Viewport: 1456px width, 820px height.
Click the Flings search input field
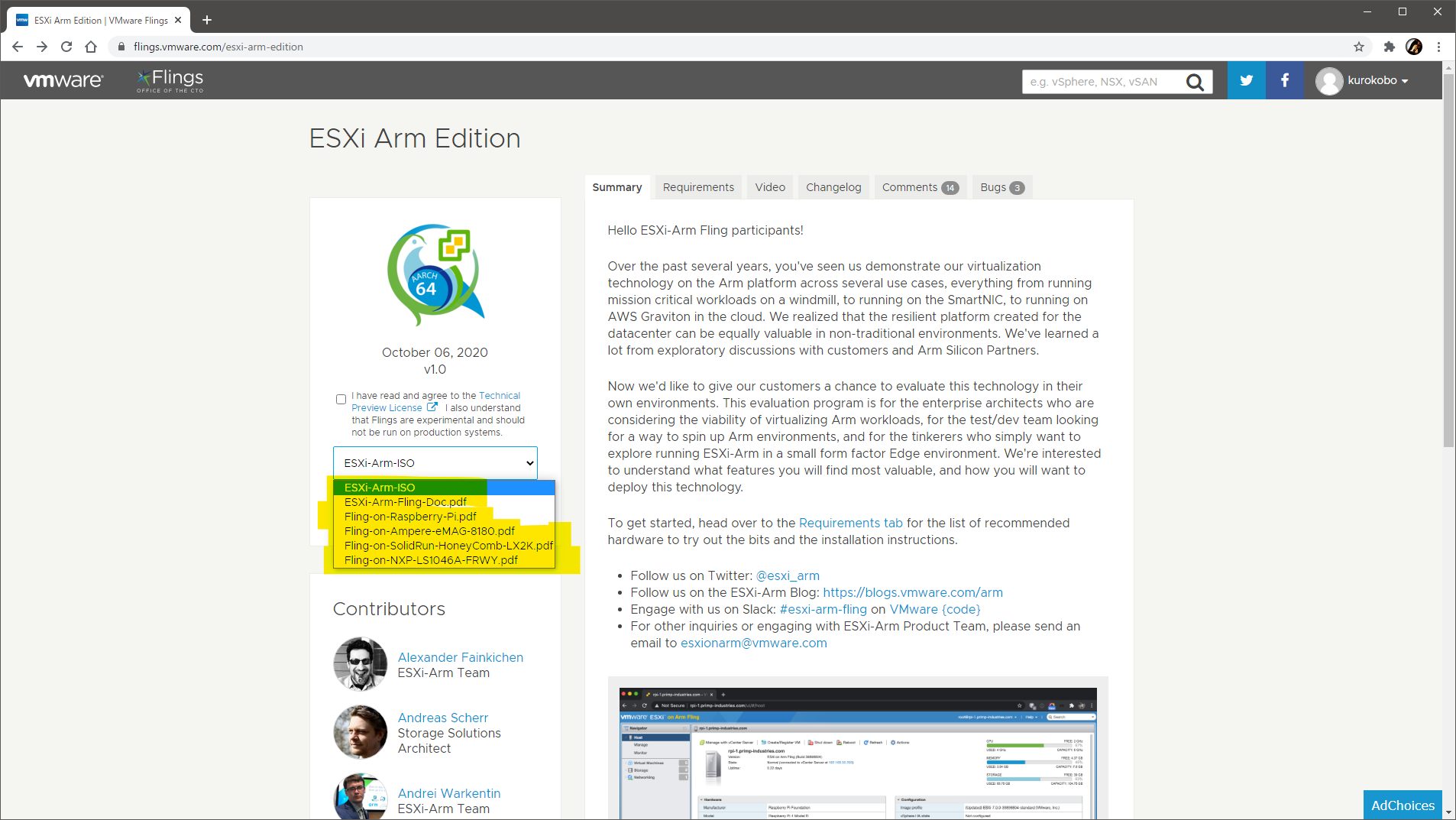pos(1102,82)
